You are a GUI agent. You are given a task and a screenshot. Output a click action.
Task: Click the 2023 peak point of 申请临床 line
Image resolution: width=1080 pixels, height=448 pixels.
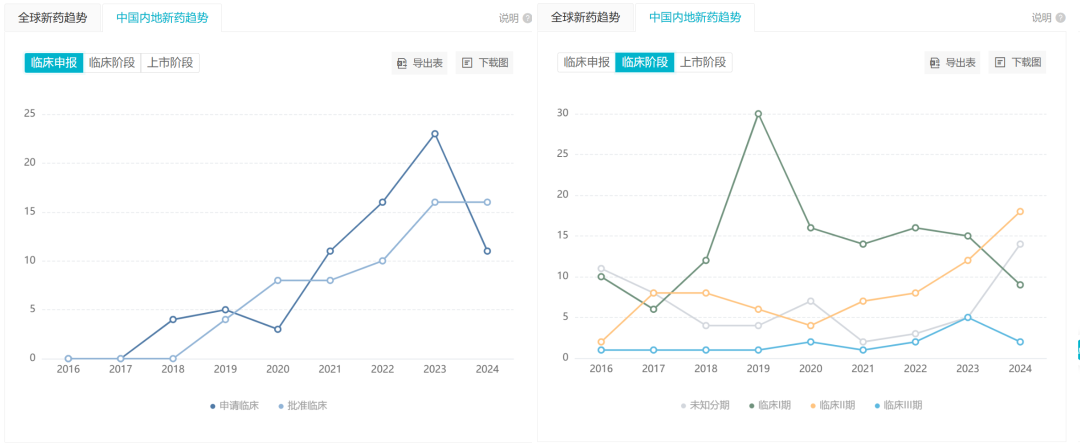point(435,134)
